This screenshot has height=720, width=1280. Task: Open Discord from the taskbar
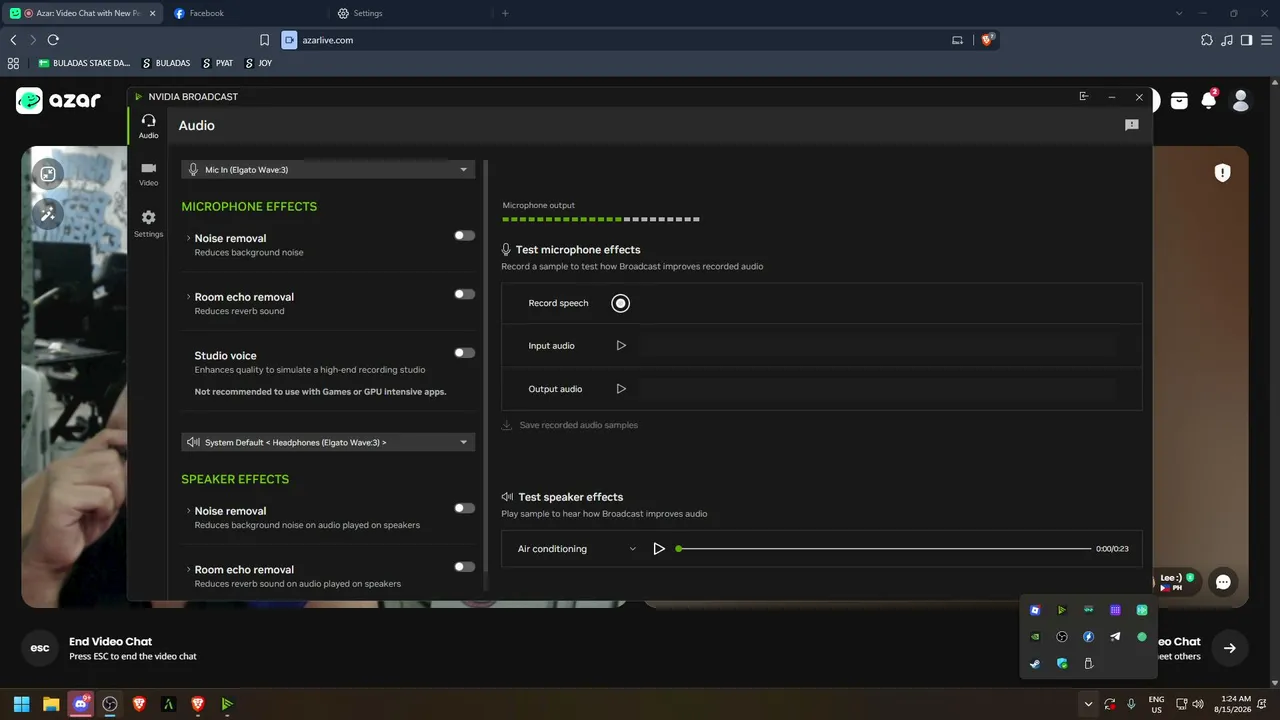point(81,704)
